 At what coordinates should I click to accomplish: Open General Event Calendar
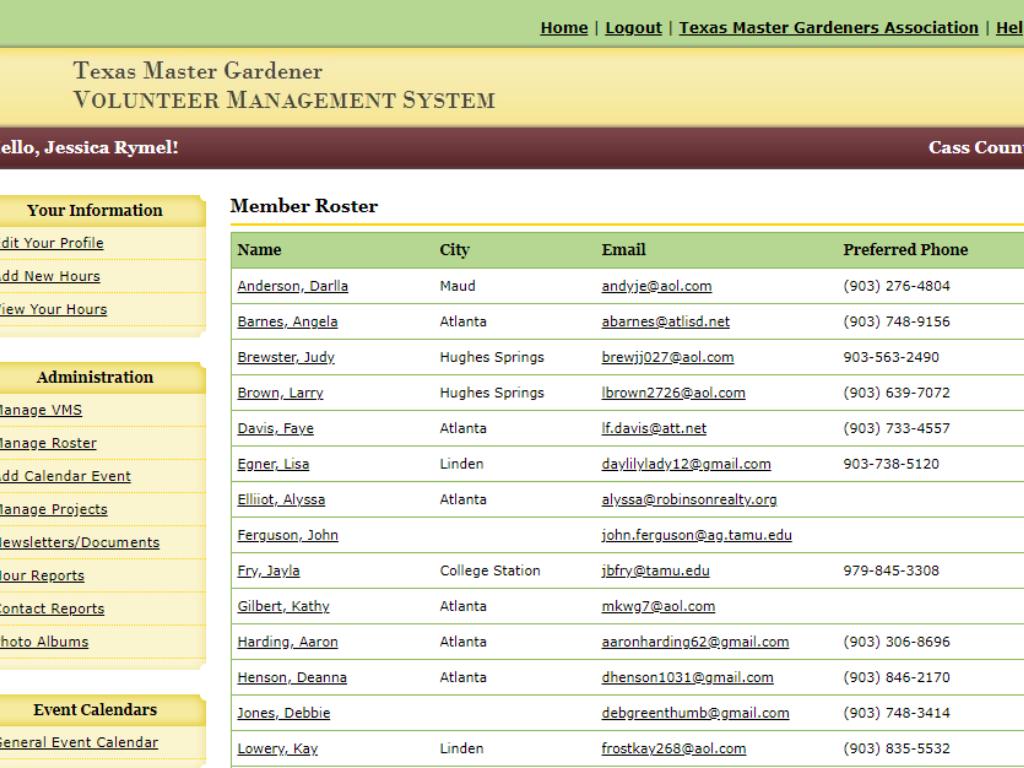(x=79, y=742)
